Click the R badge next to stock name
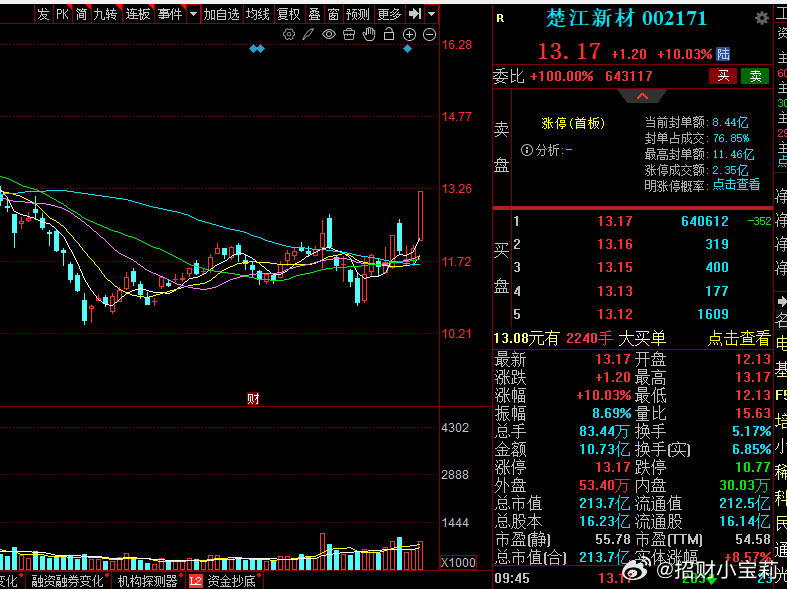The image size is (787, 589). tap(500, 19)
